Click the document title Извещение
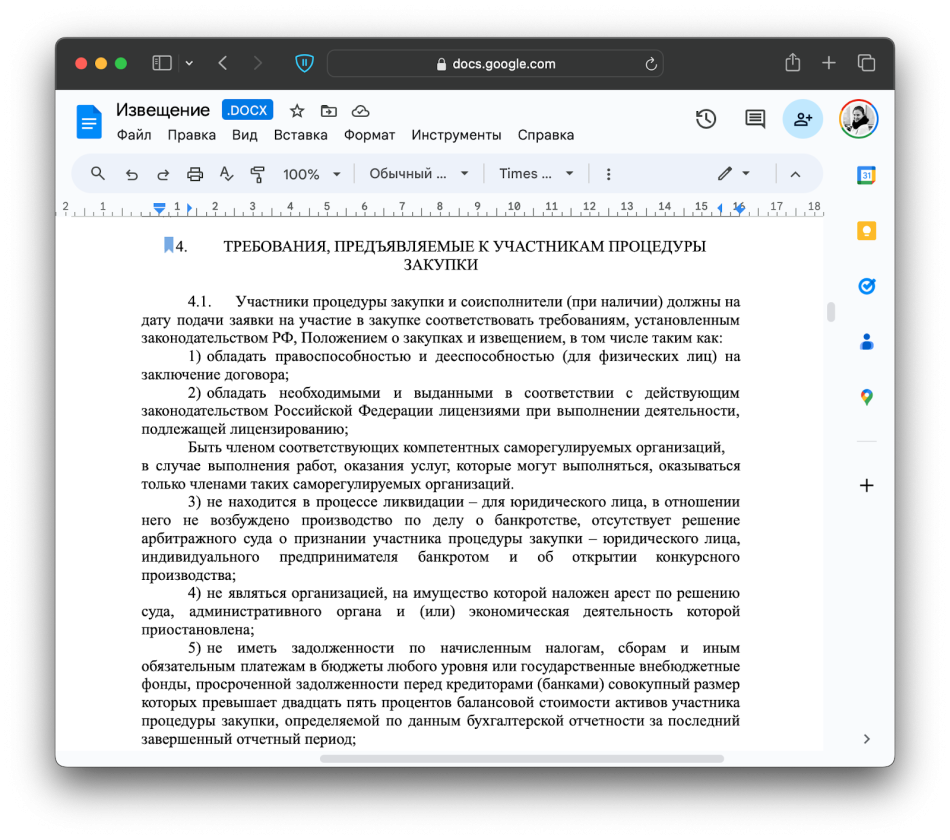 point(163,110)
